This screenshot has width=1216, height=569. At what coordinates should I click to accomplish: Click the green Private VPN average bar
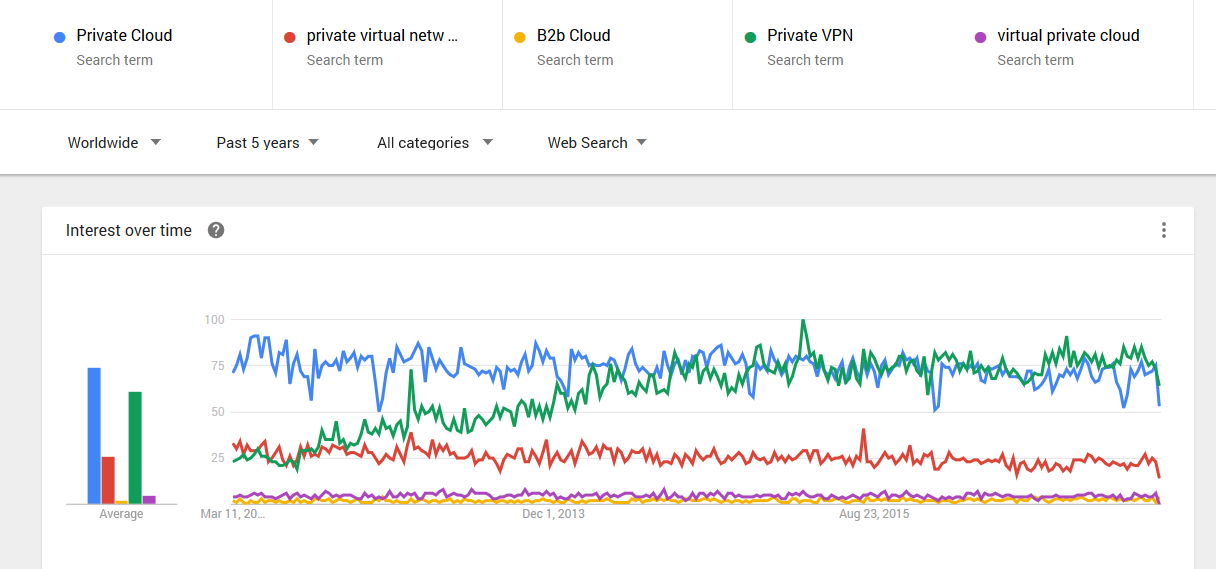coord(135,448)
